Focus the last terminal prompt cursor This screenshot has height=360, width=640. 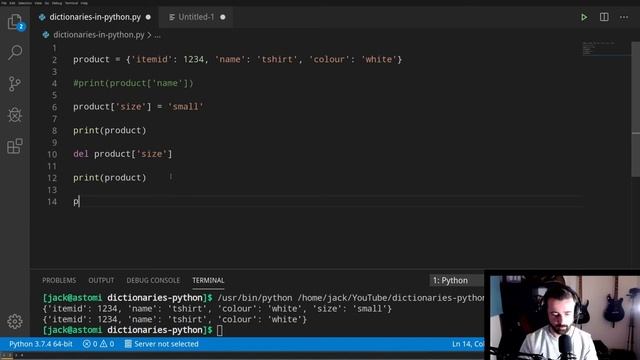(220, 330)
